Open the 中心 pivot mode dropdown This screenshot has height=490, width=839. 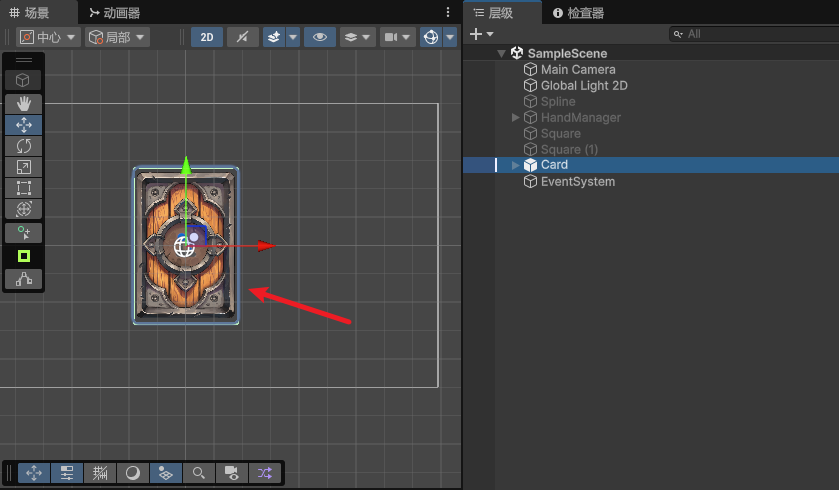click(48, 37)
